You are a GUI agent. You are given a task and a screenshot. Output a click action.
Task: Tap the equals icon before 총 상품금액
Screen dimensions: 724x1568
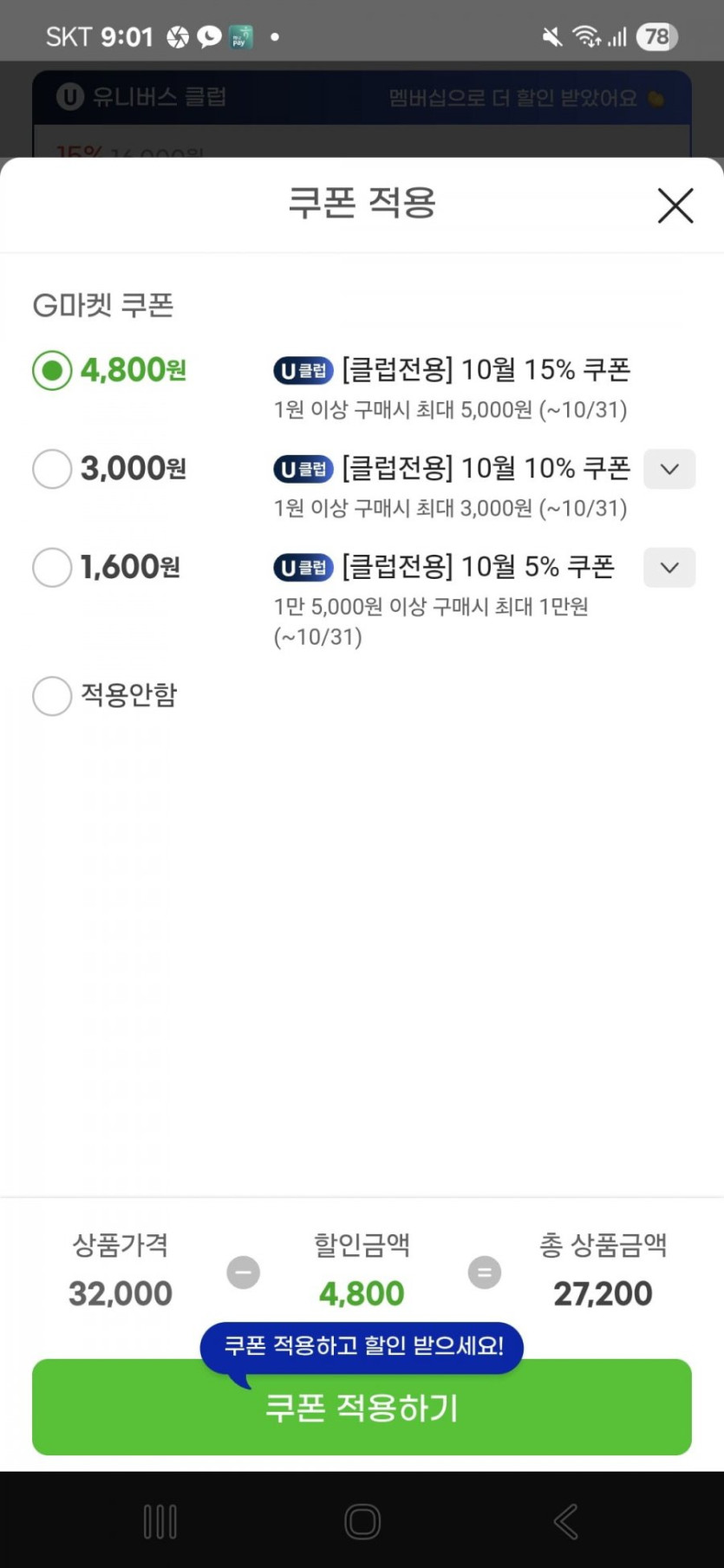[x=485, y=1272]
